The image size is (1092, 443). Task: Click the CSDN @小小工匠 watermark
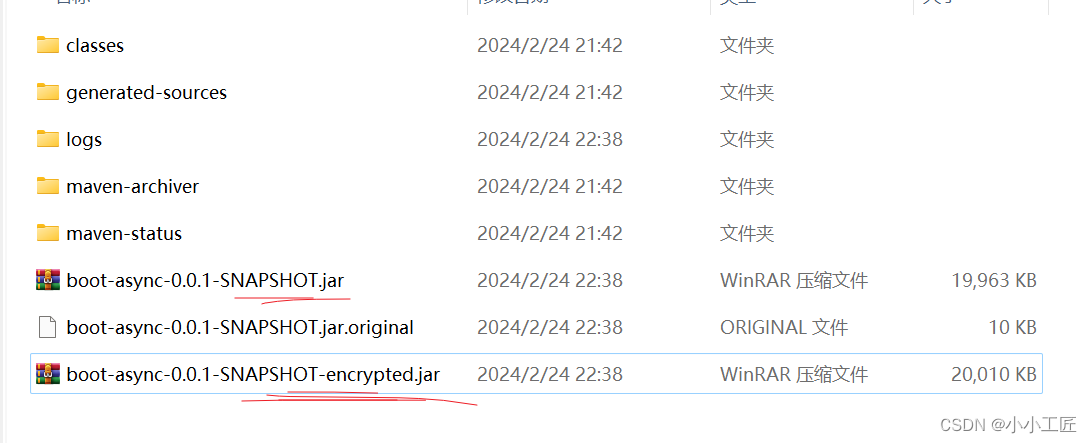click(1008, 424)
